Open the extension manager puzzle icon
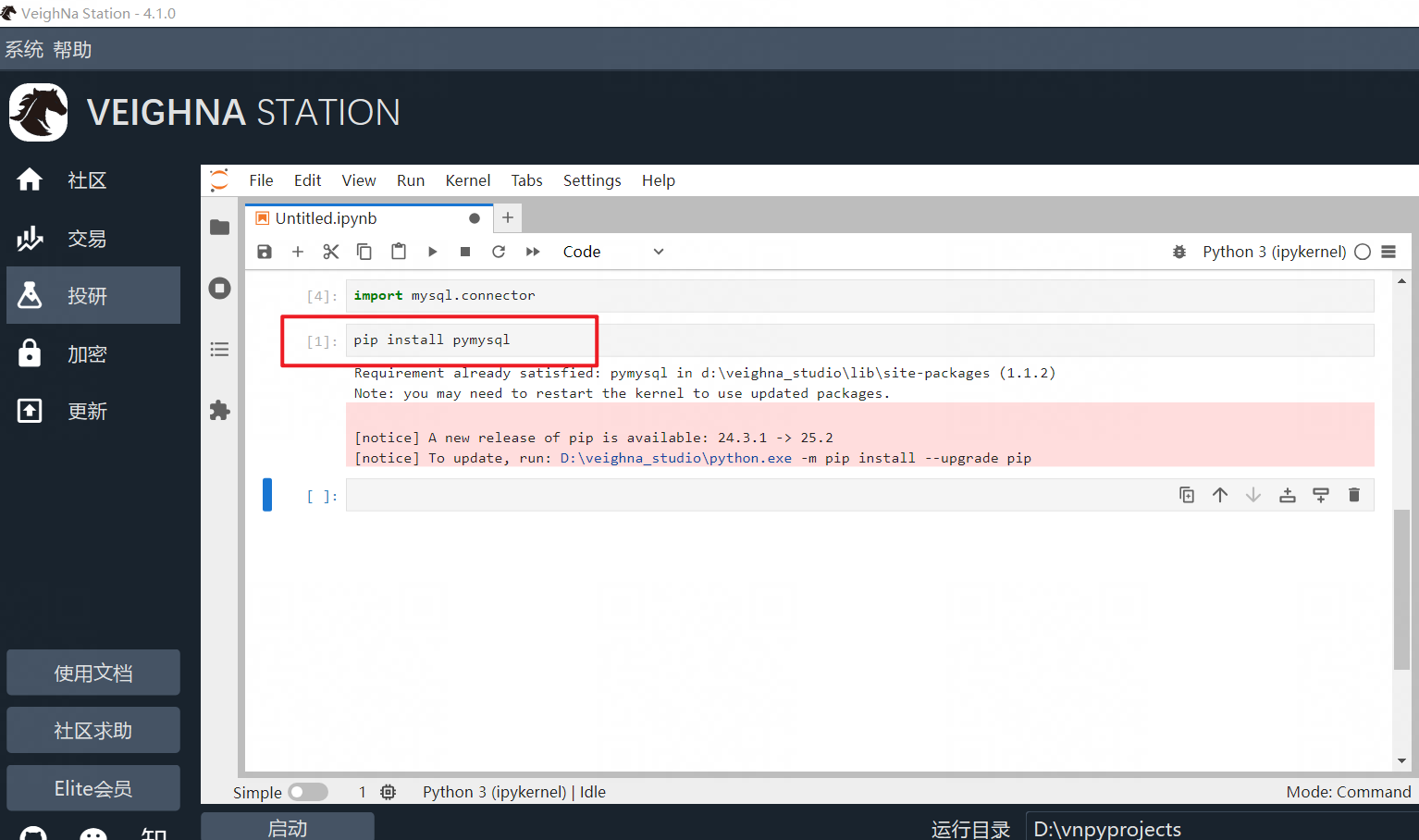This screenshot has height=840, width=1419. pyautogui.click(x=219, y=411)
